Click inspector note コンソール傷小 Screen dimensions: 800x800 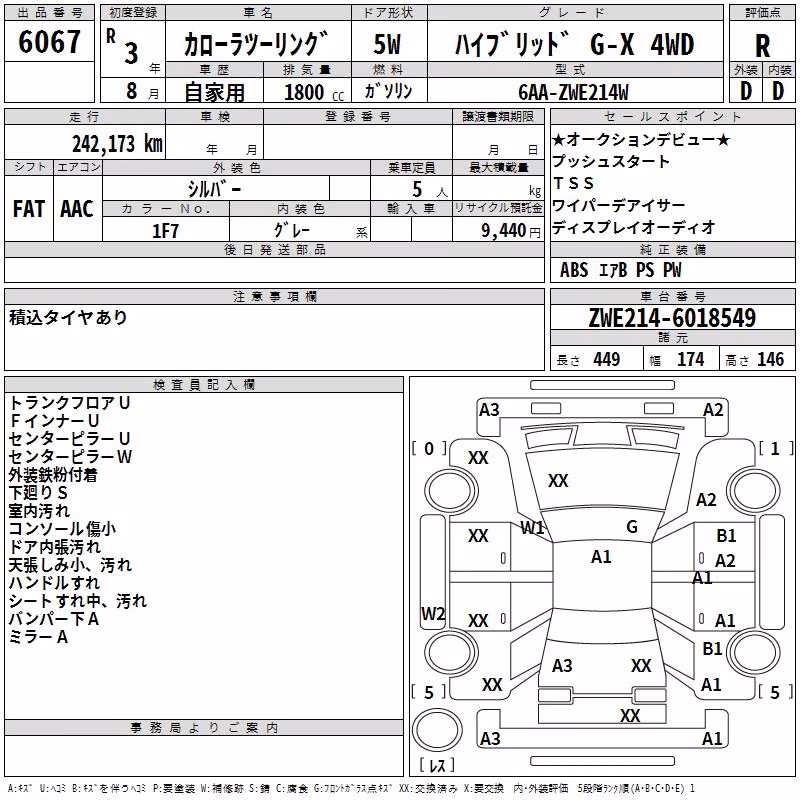click(x=62, y=529)
